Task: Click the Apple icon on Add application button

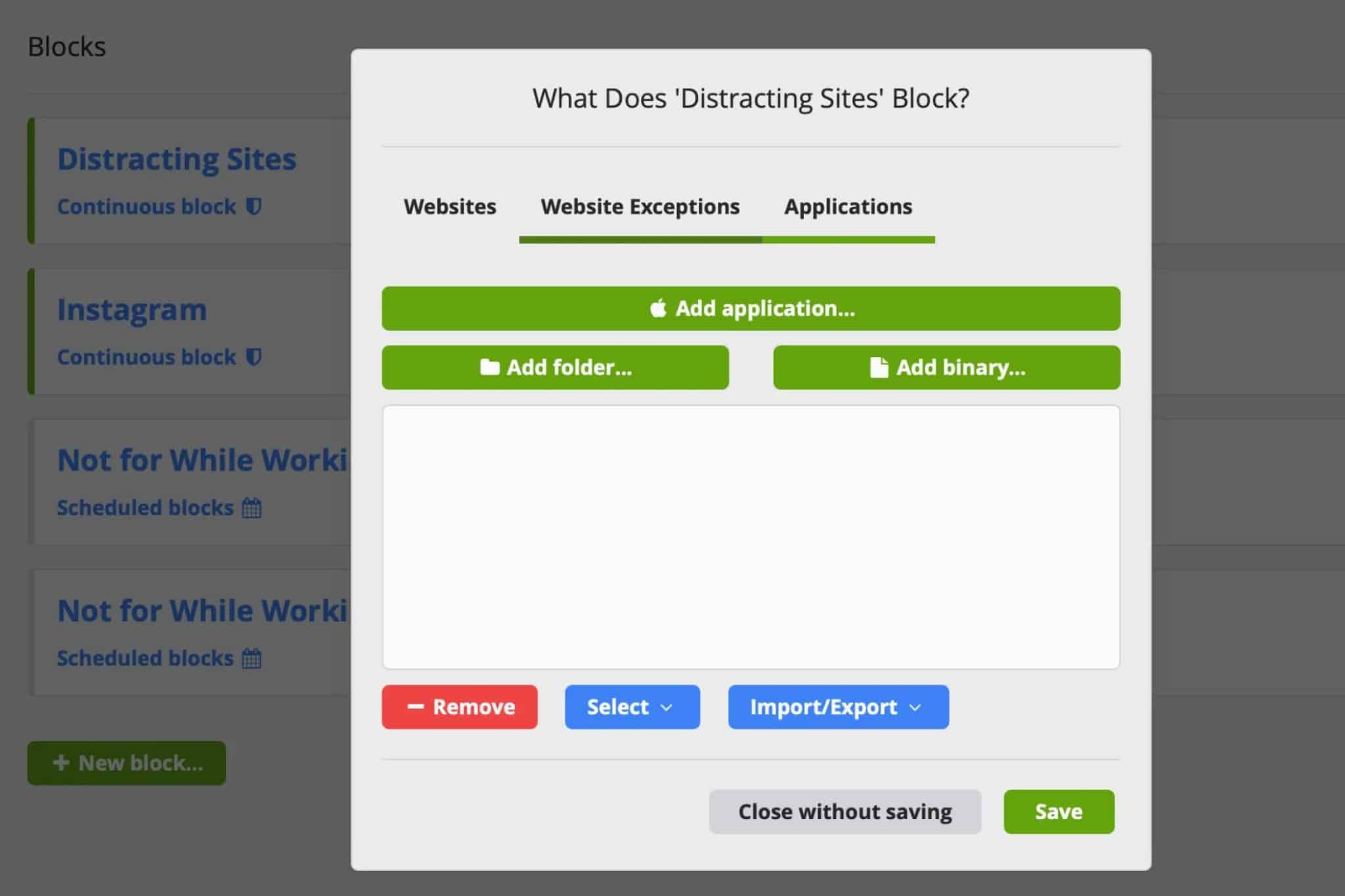Action: 657,308
